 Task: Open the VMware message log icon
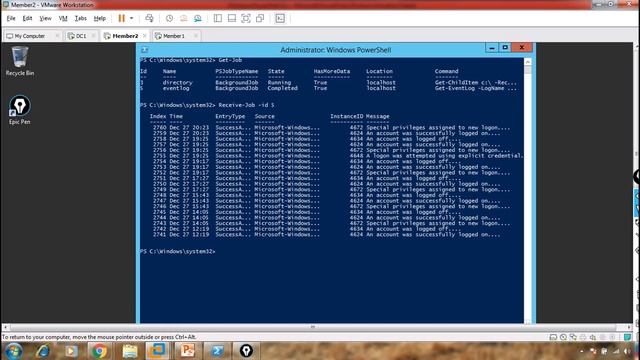coord(627,337)
